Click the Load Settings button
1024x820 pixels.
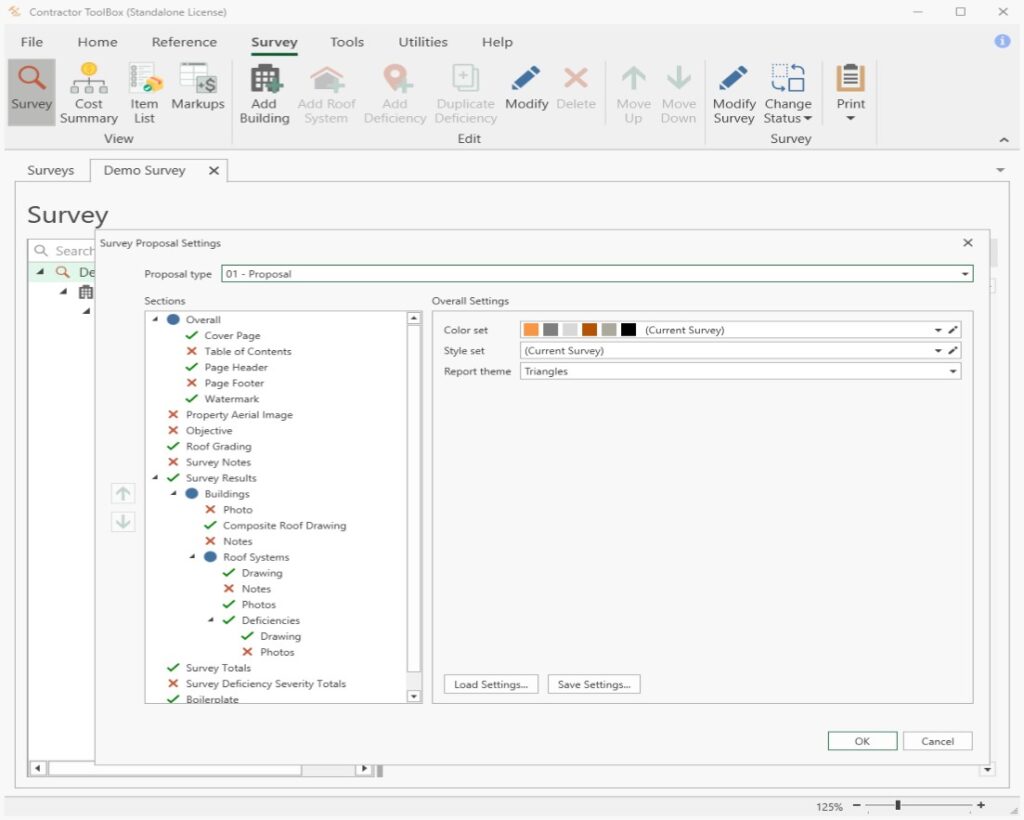[x=491, y=685]
